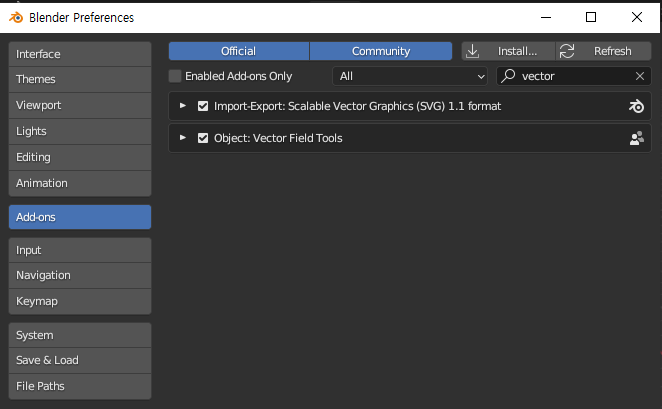Open the All category dropdown

[410, 76]
